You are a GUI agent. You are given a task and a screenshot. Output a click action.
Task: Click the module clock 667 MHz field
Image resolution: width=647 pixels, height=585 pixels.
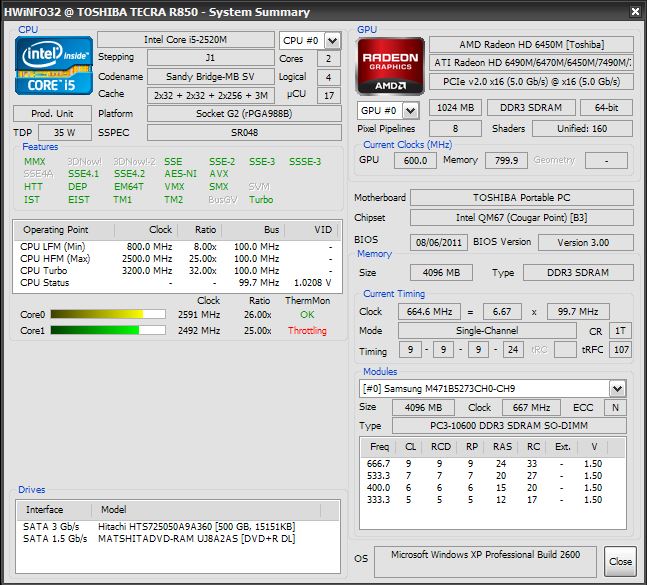coord(531,408)
